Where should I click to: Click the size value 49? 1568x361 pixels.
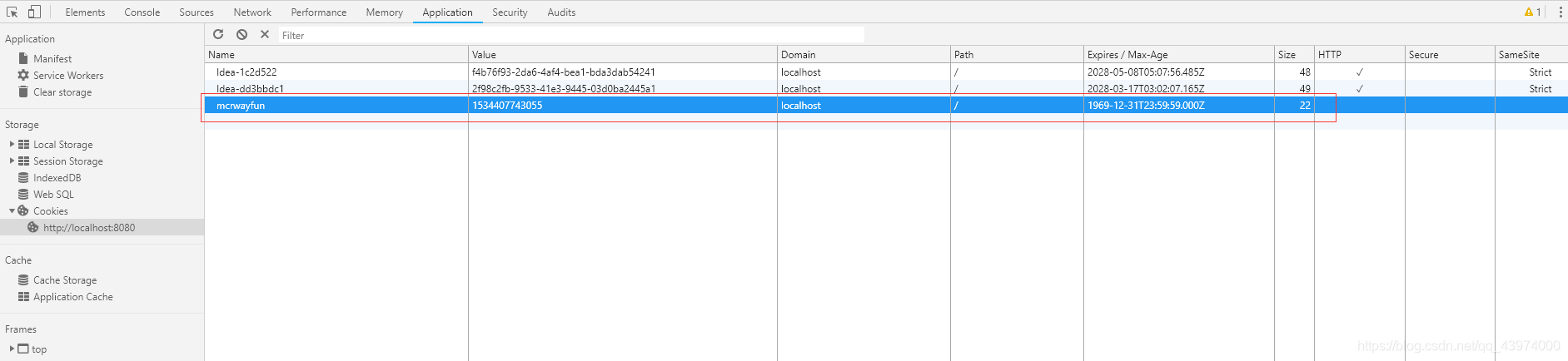coord(1305,88)
